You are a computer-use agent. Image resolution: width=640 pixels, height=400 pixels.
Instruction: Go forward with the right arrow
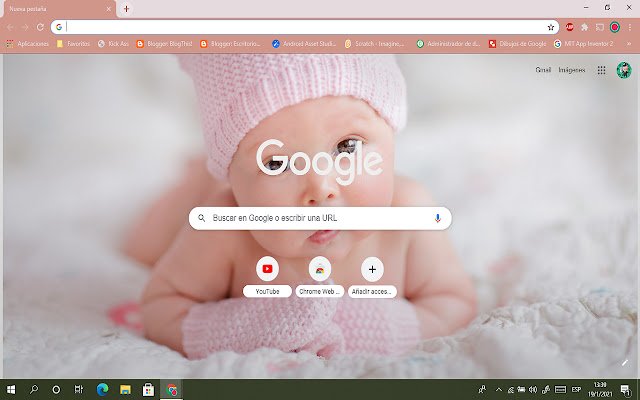[x=25, y=27]
